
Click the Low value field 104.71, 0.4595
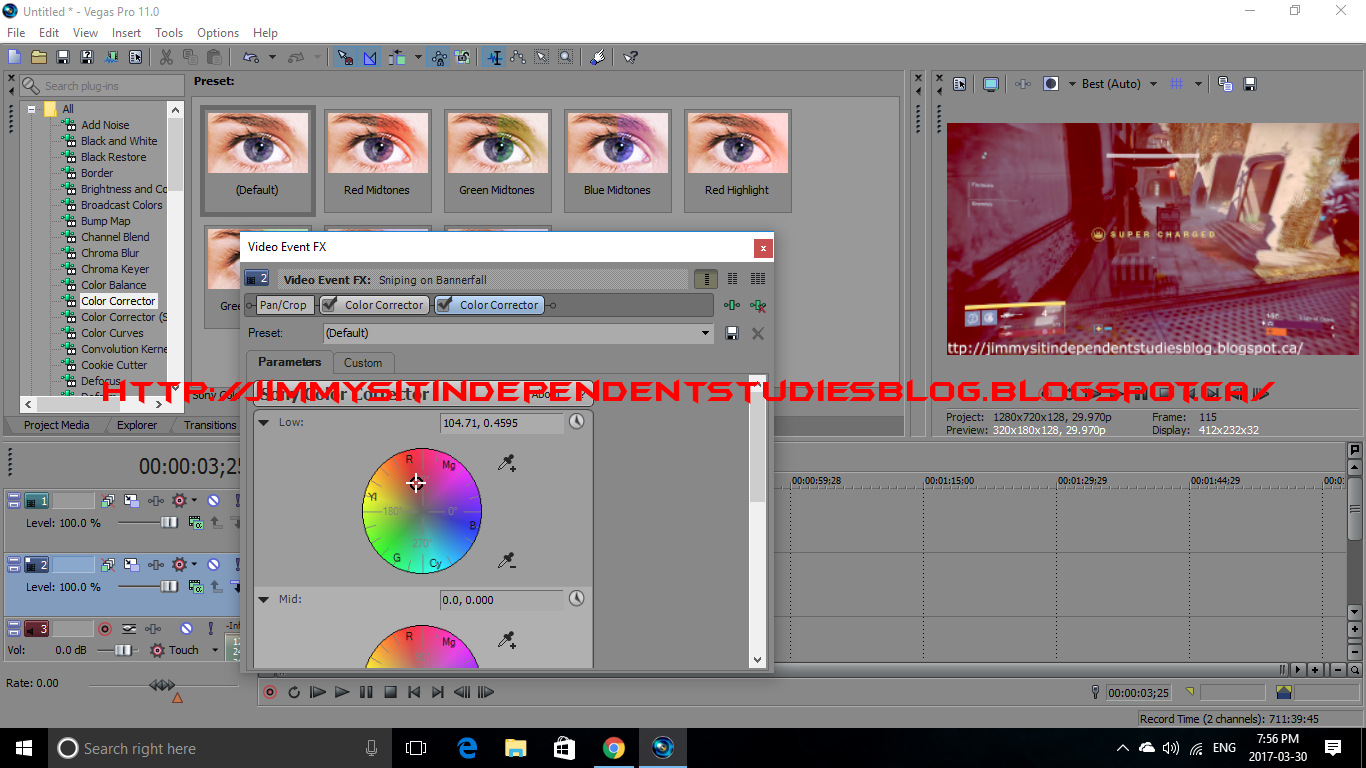click(x=502, y=423)
